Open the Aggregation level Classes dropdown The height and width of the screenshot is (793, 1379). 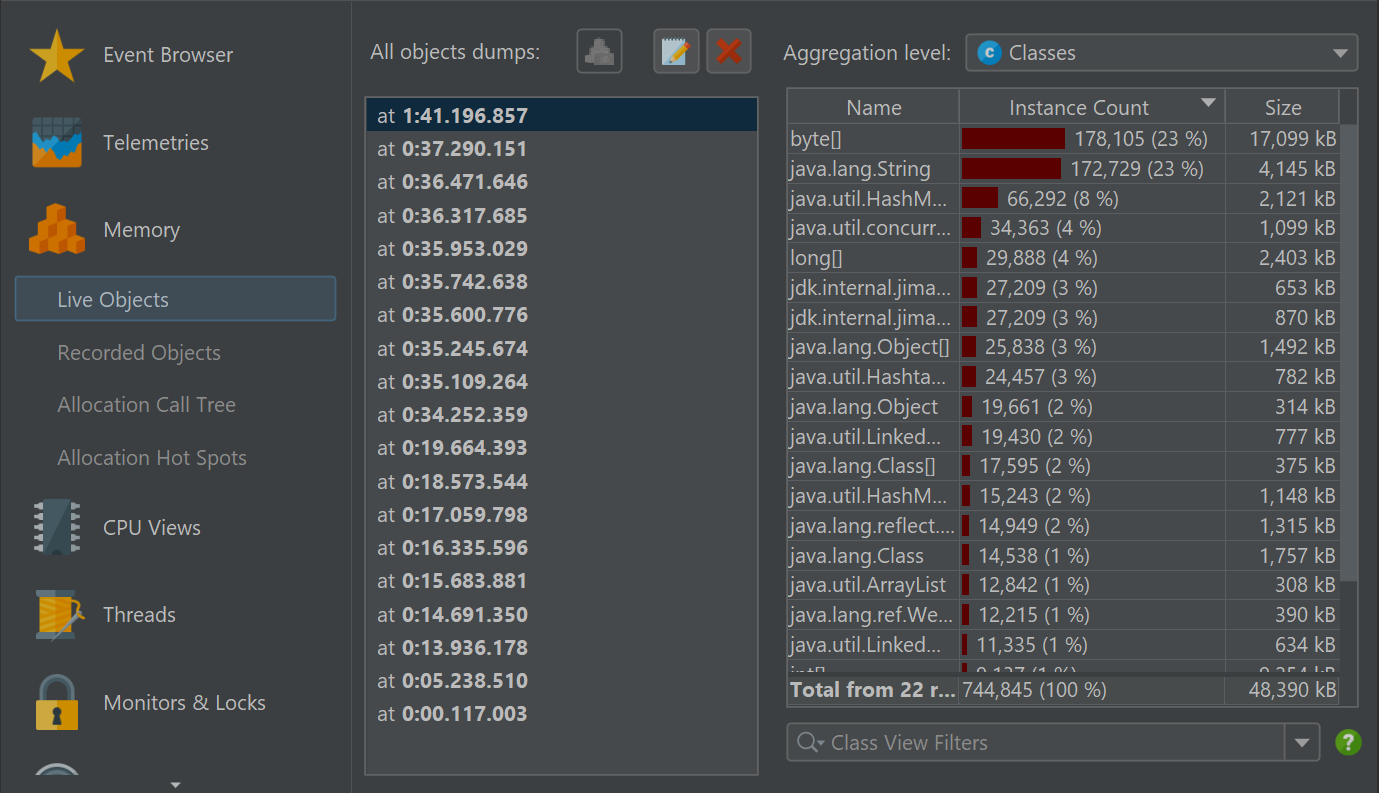(1161, 53)
